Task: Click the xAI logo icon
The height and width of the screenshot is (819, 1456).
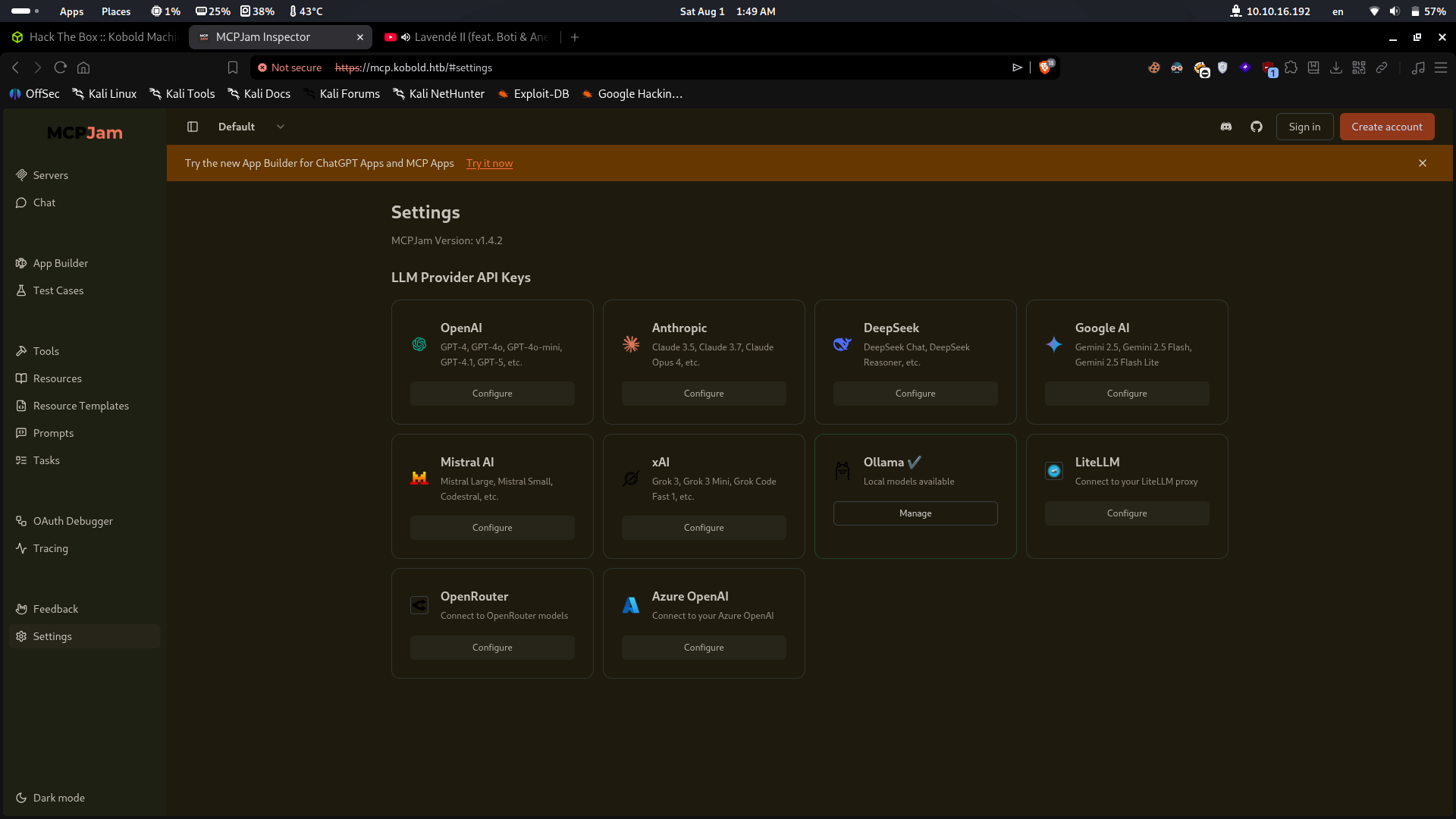Action: [x=631, y=479]
